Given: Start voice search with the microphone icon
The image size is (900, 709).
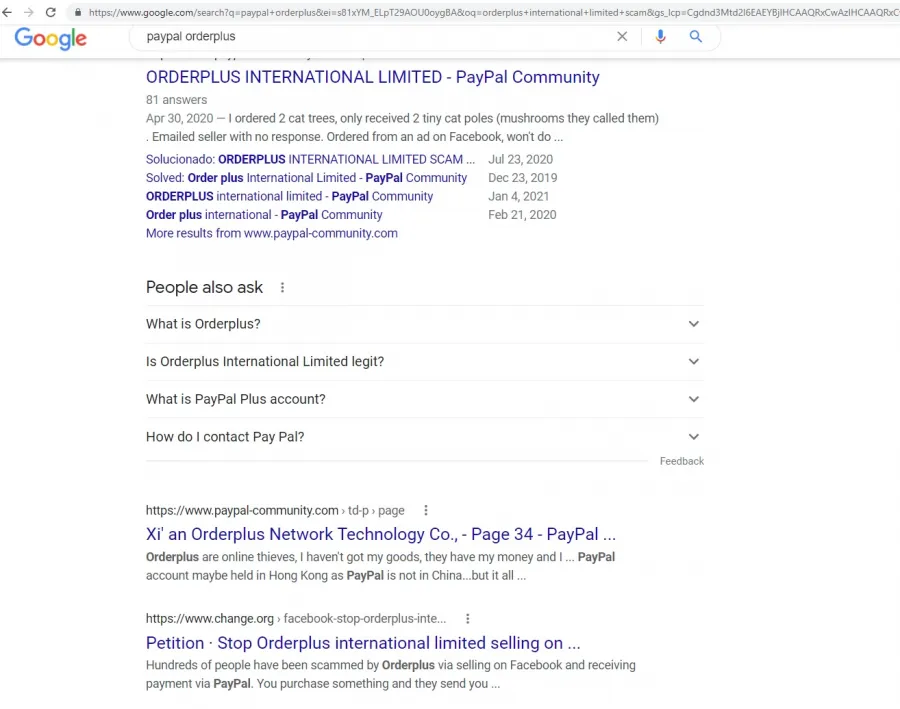Looking at the screenshot, I should click(661, 37).
